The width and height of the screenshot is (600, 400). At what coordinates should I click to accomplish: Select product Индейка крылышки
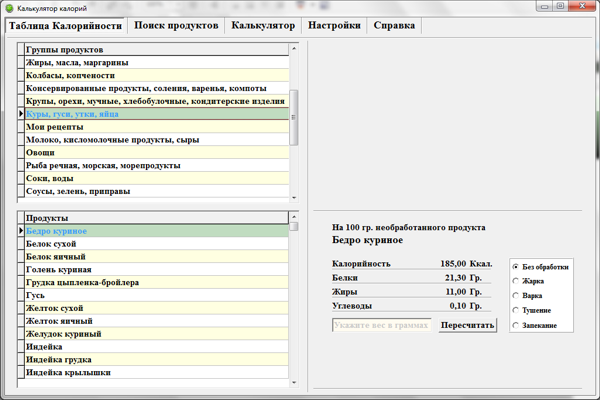(157, 372)
